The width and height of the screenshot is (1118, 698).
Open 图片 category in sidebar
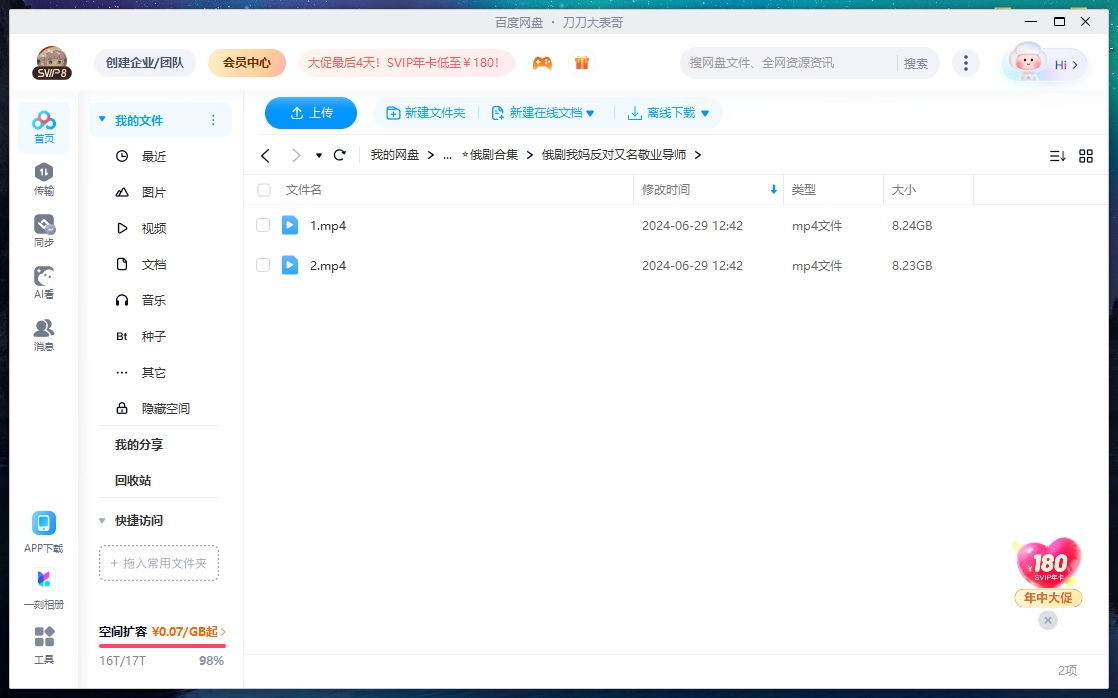(x=154, y=193)
